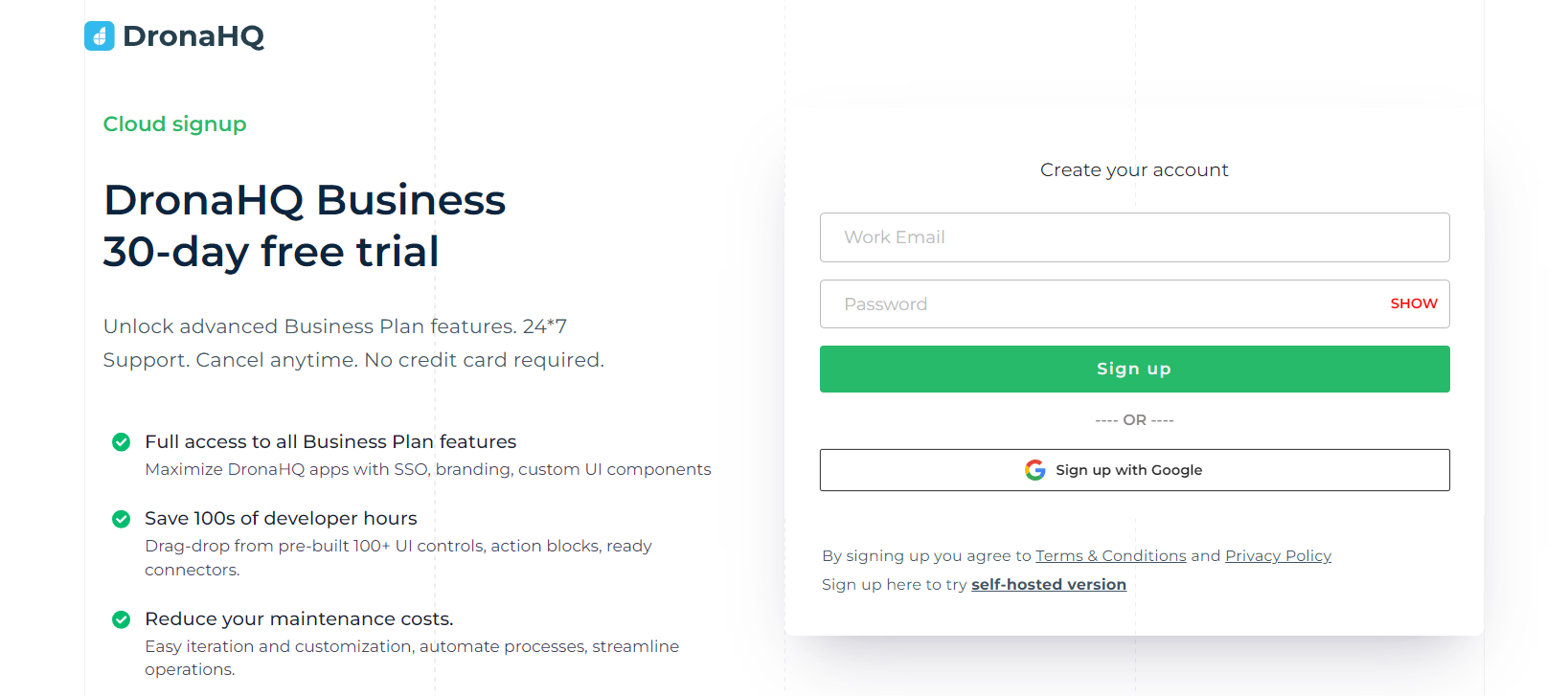Click the Work Email field

coord(1134,237)
